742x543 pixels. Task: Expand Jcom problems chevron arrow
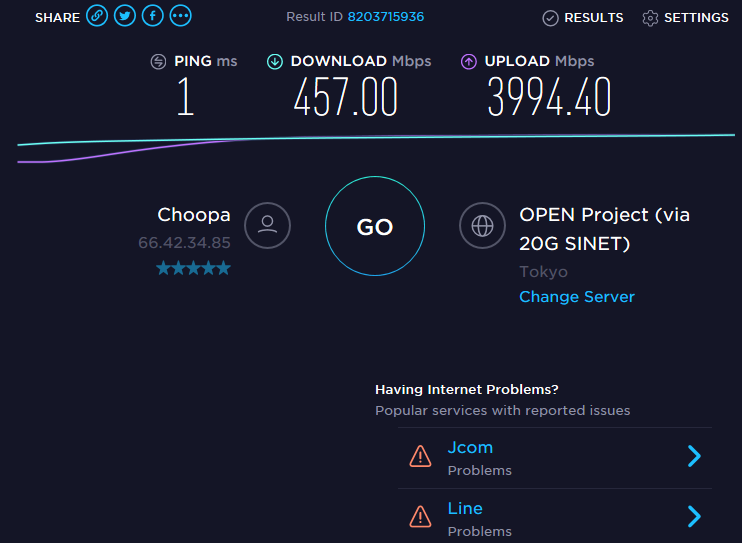[x=694, y=456]
